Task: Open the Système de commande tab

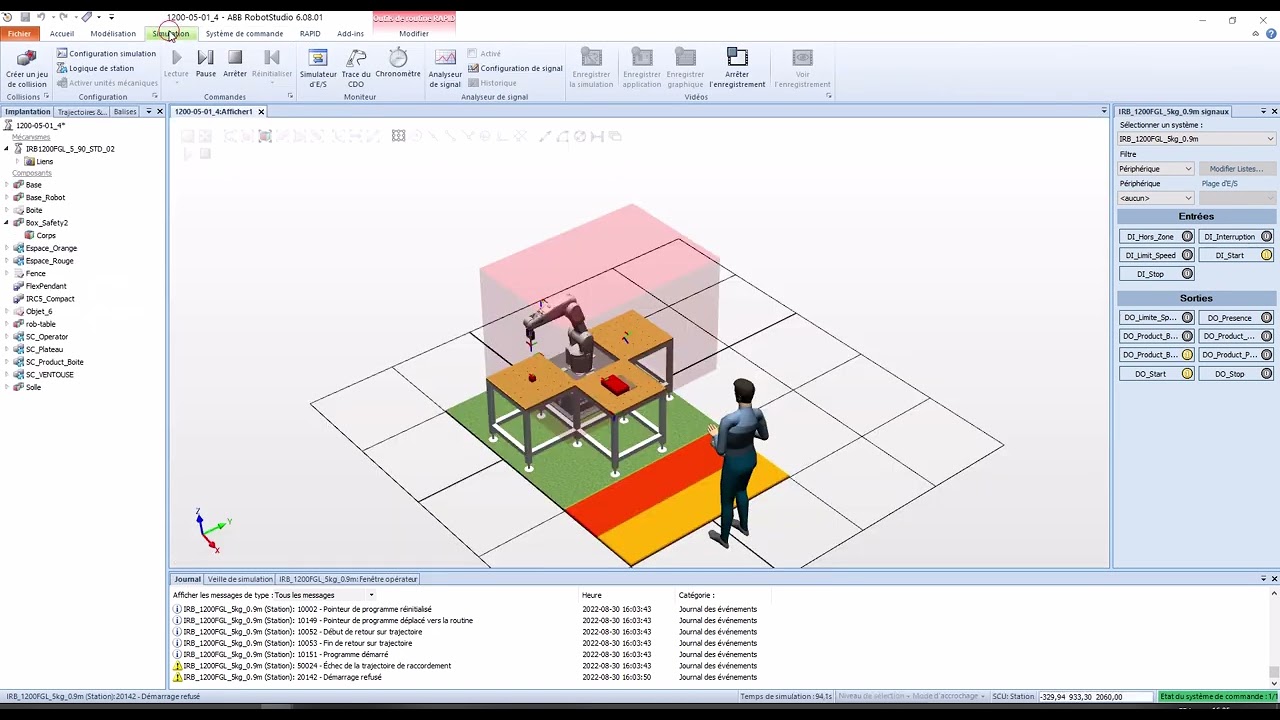Action: point(244,34)
